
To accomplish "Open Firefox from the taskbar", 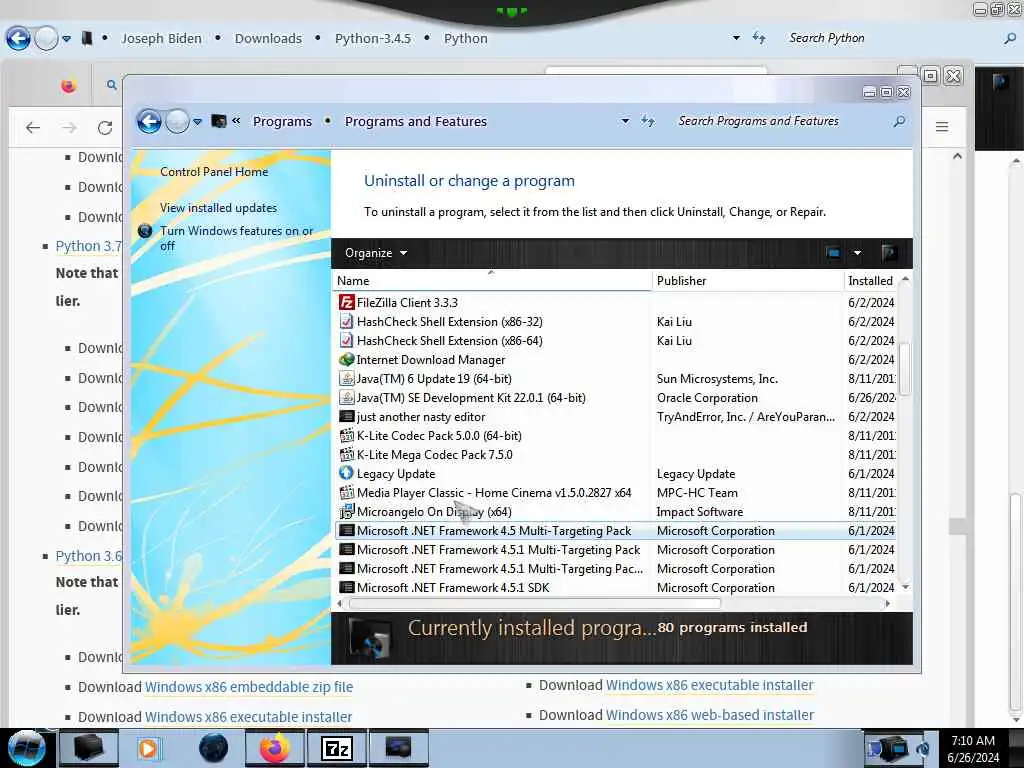I will (x=274, y=748).
